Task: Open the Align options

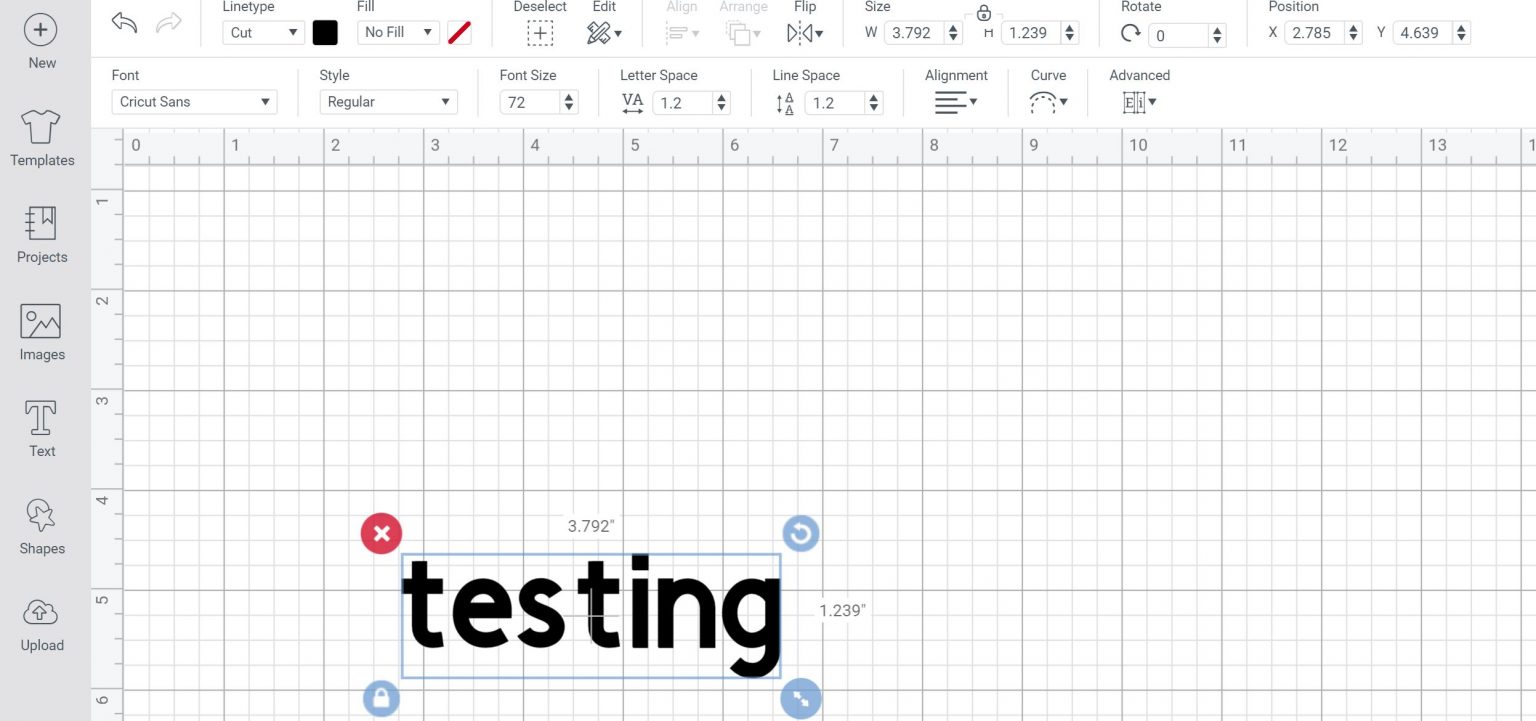Action: tap(682, 33)
